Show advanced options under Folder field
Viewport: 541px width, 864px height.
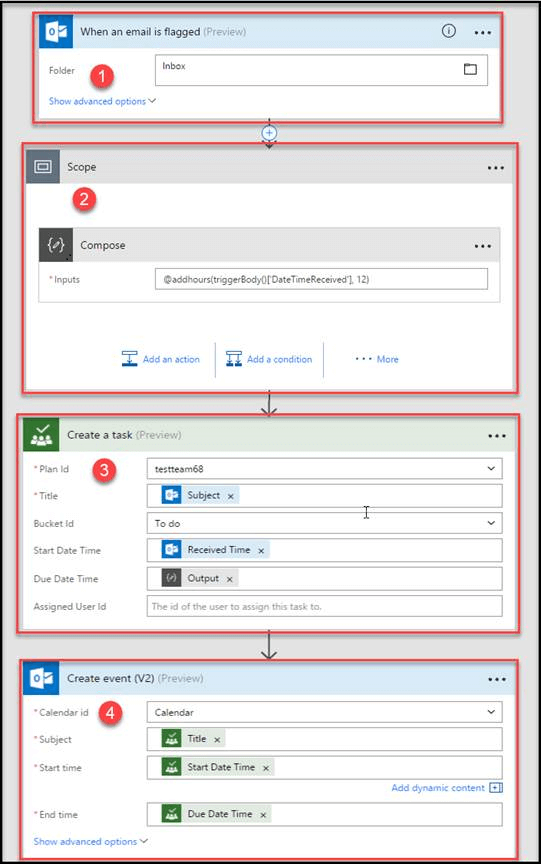point(102,101)
